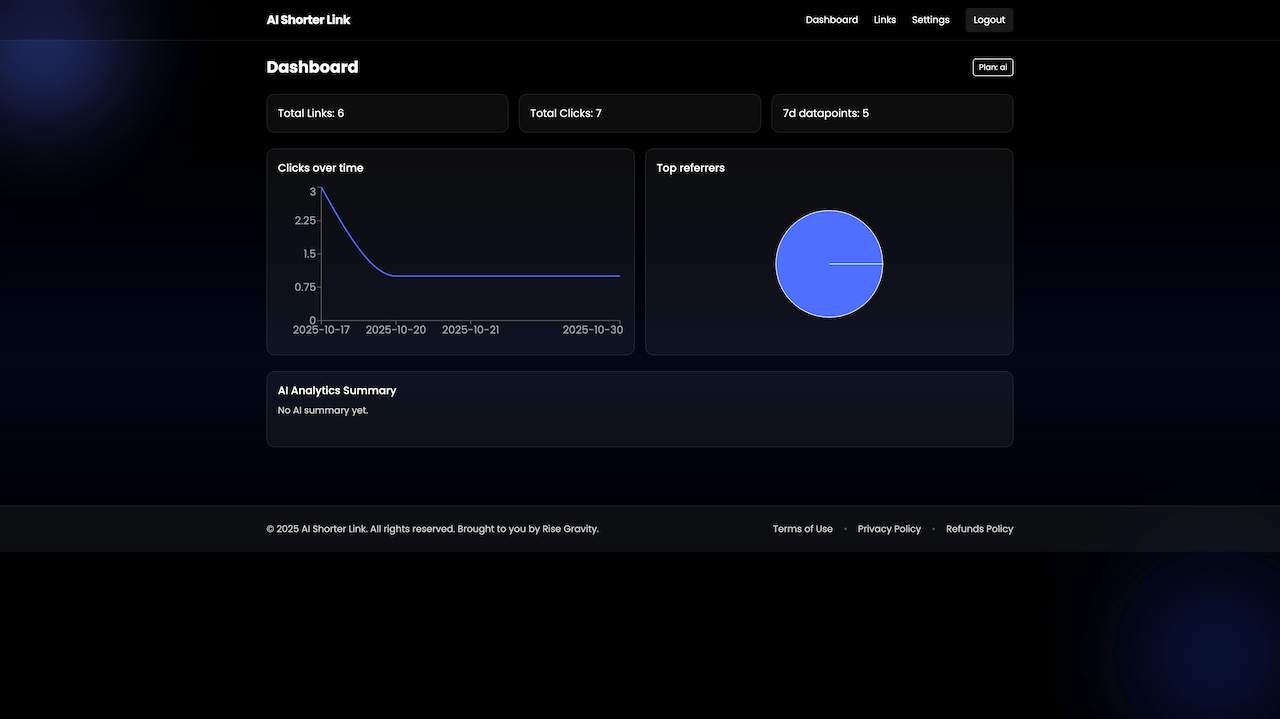Click the AI Analytics Summary heading
1280x719 pixels.
pos(337,391)
